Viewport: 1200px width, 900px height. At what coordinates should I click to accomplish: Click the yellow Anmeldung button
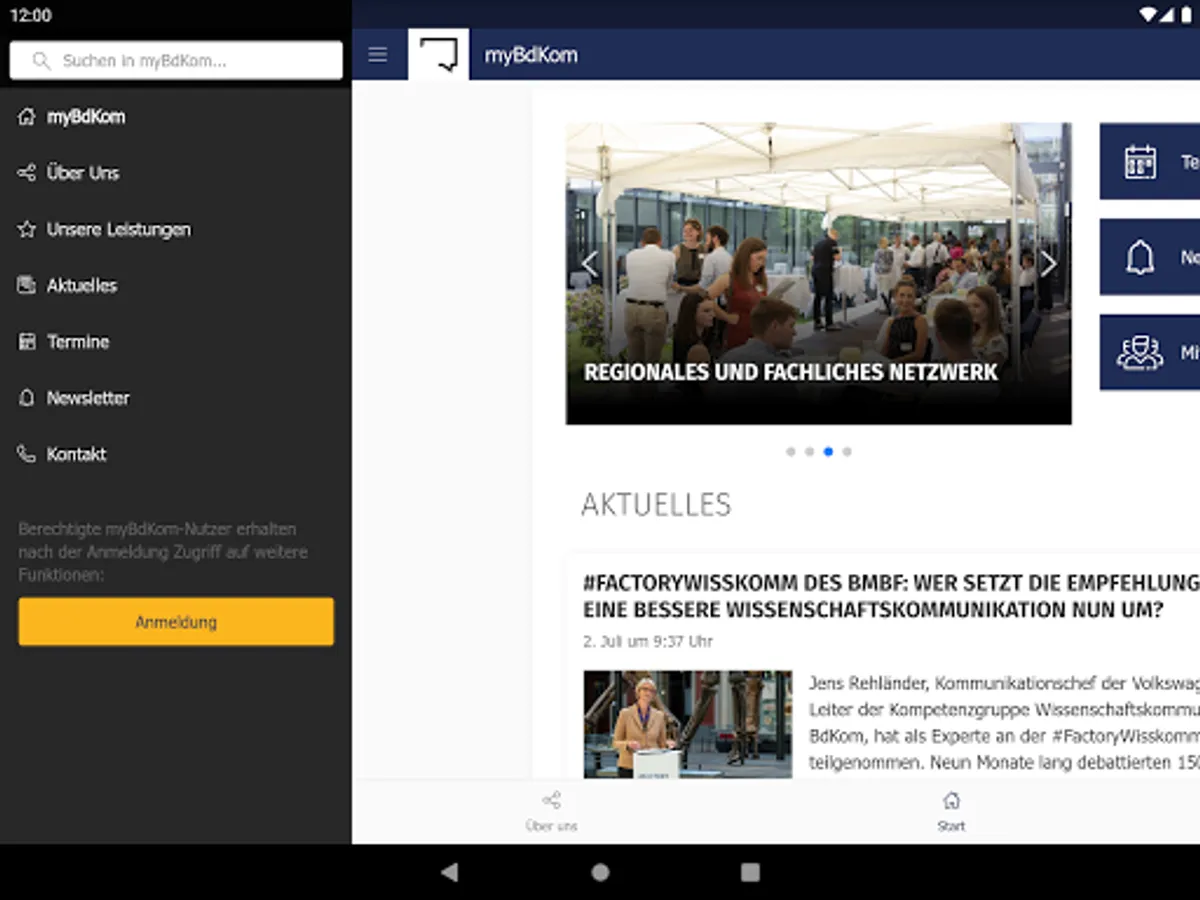(176, 622)
